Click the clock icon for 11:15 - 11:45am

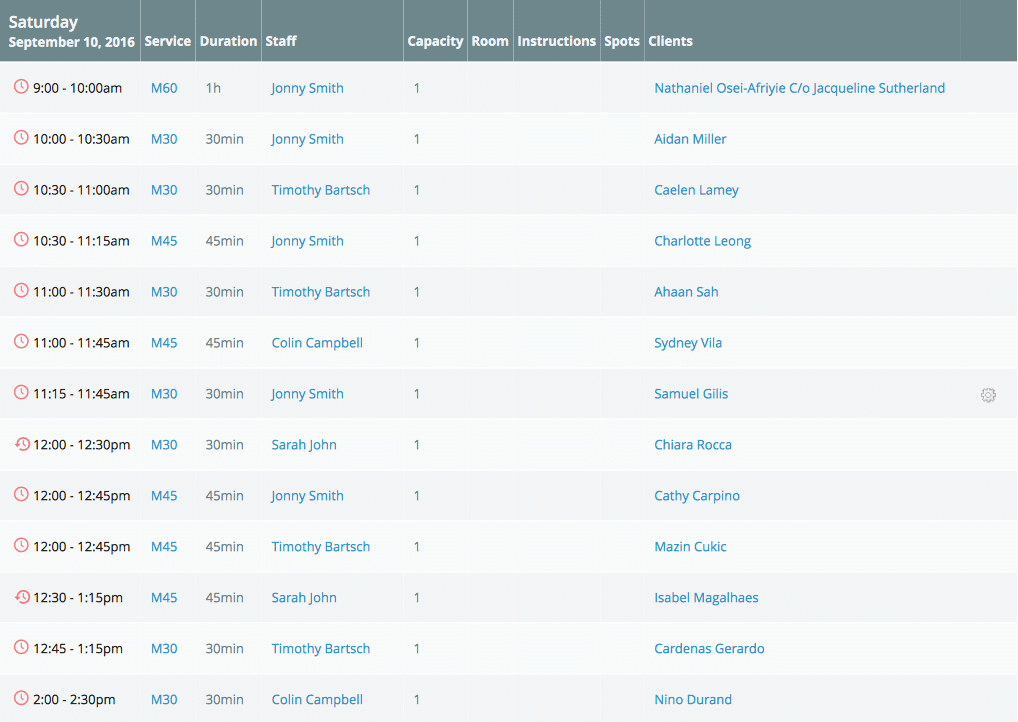(x=21, y=392)
